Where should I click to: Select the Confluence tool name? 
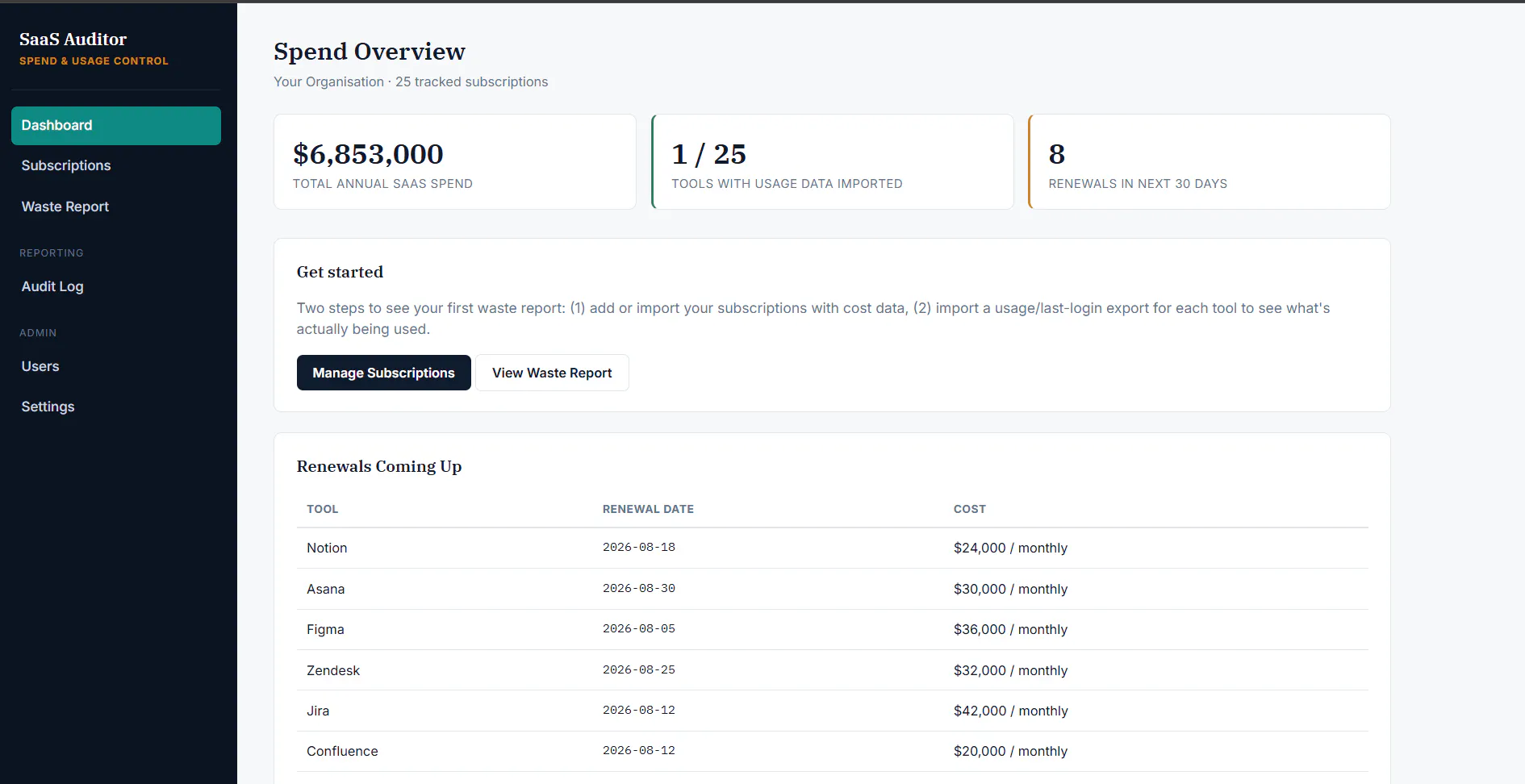pos(342,751)
